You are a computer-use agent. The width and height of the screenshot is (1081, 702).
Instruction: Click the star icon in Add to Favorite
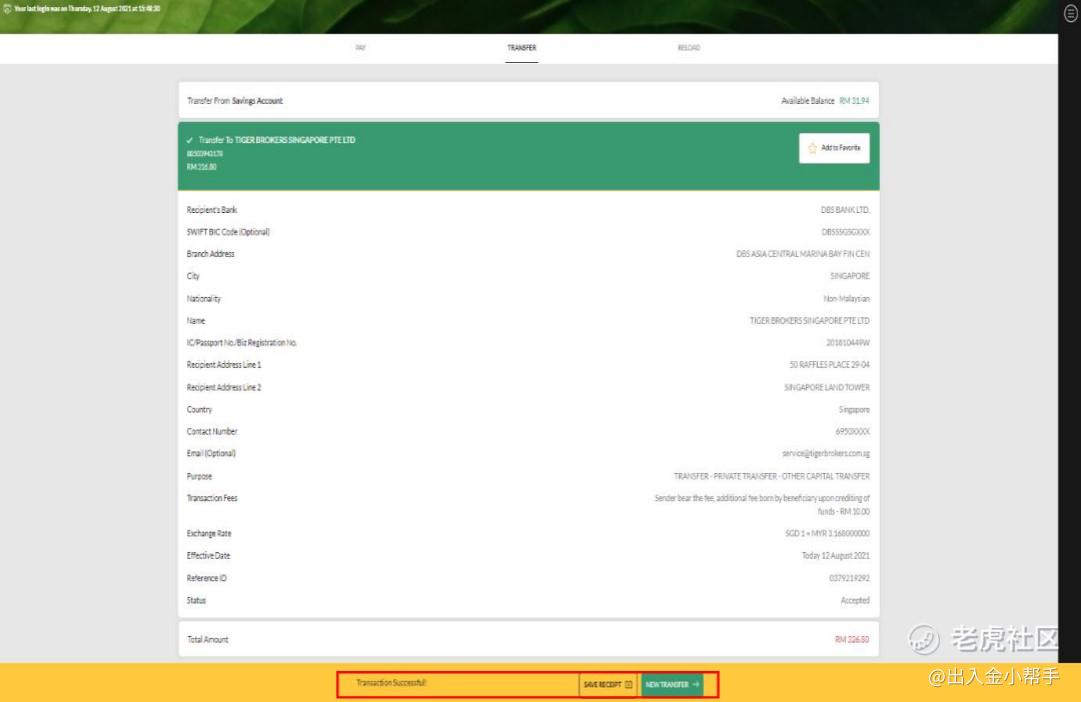click(x=812, y=148)
